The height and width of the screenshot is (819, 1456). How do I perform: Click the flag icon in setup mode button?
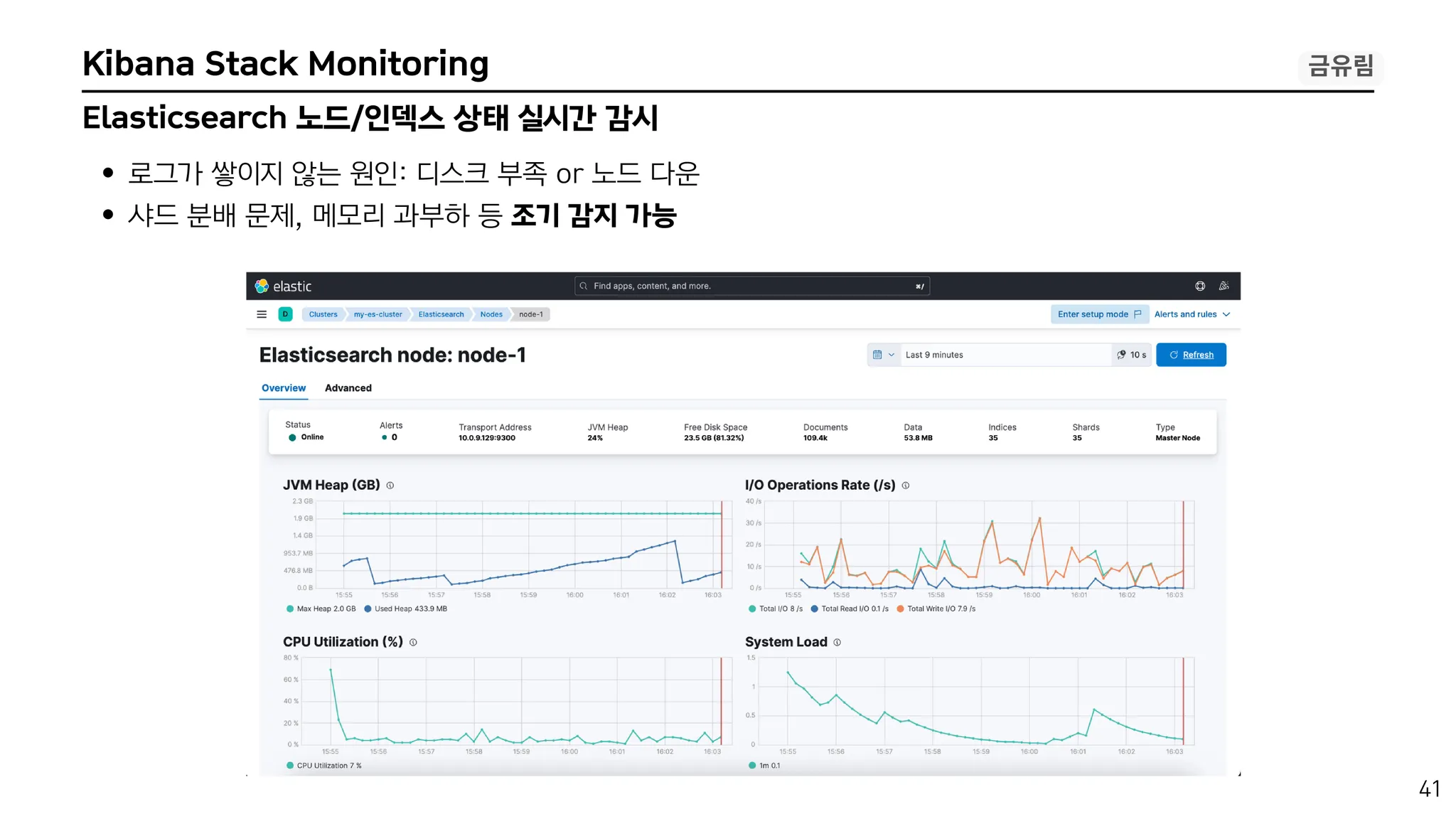pyautogui.click(x=1137, y=314)
